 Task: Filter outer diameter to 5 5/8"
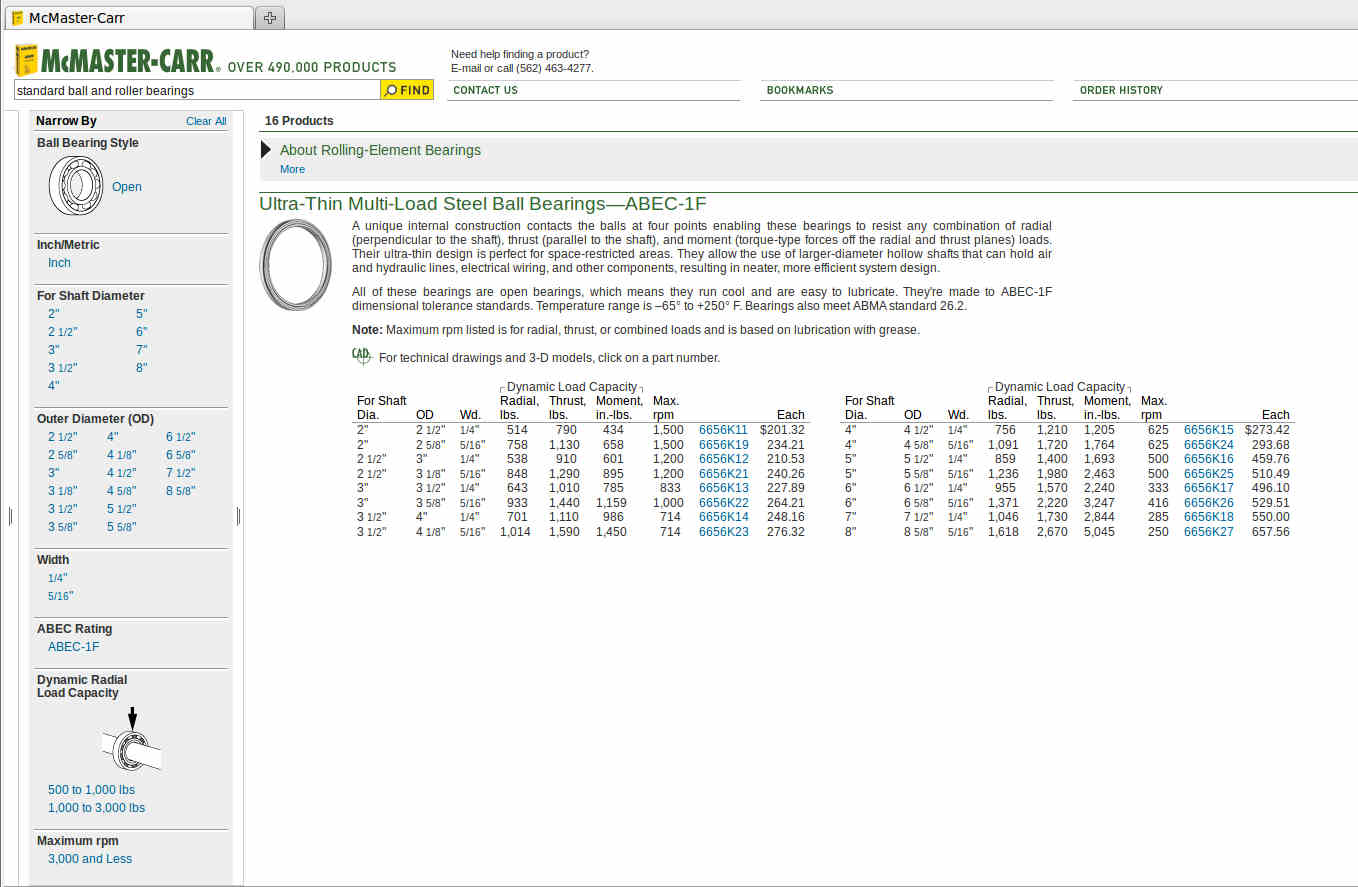pos(121,527)
